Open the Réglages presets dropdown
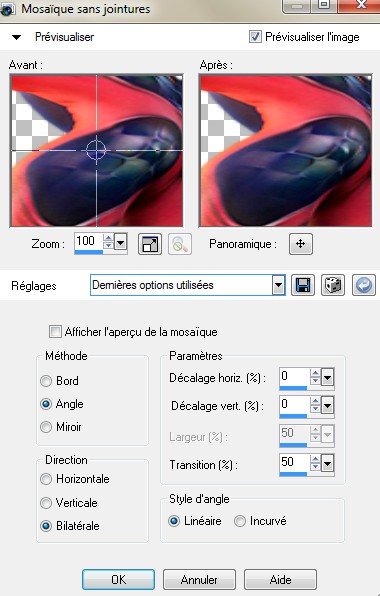The image size is (380, 596). (x=278, y=285)
